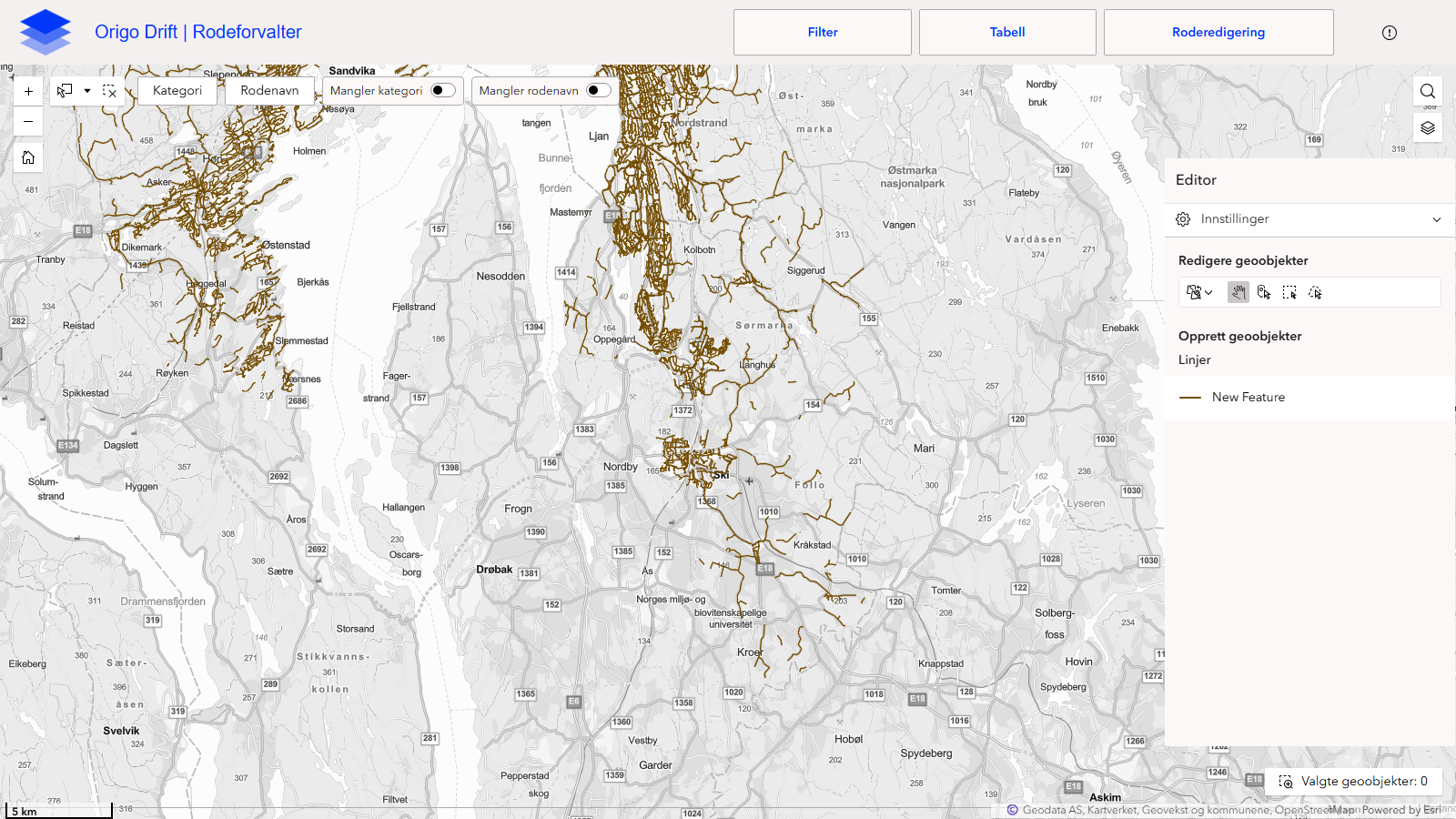Choose select-by-point editing tool

tap(1264, 292)
